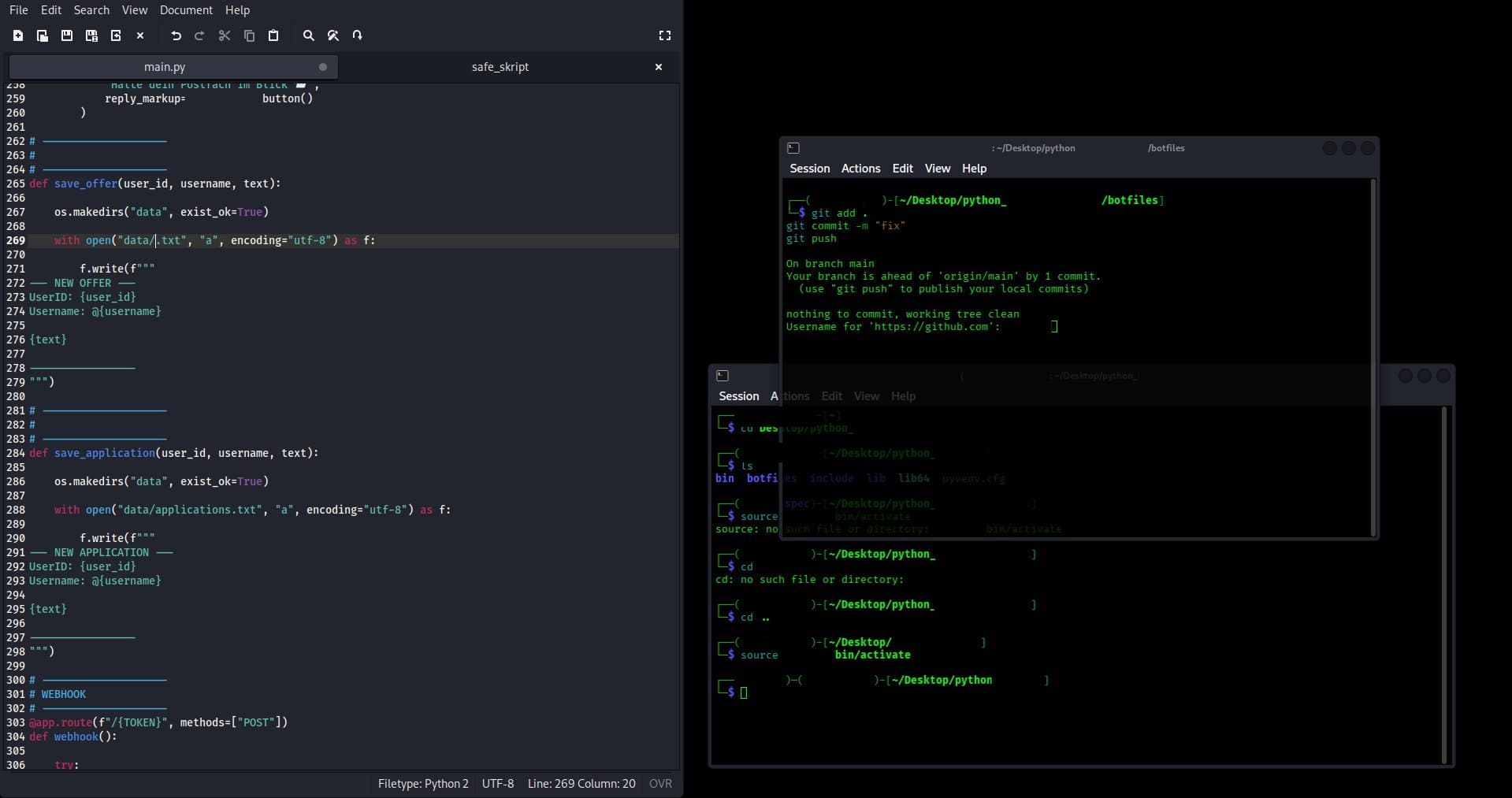Screen dimensions: 1512x798
Task: Open the editor's File menu
Action: coord(19,10)
